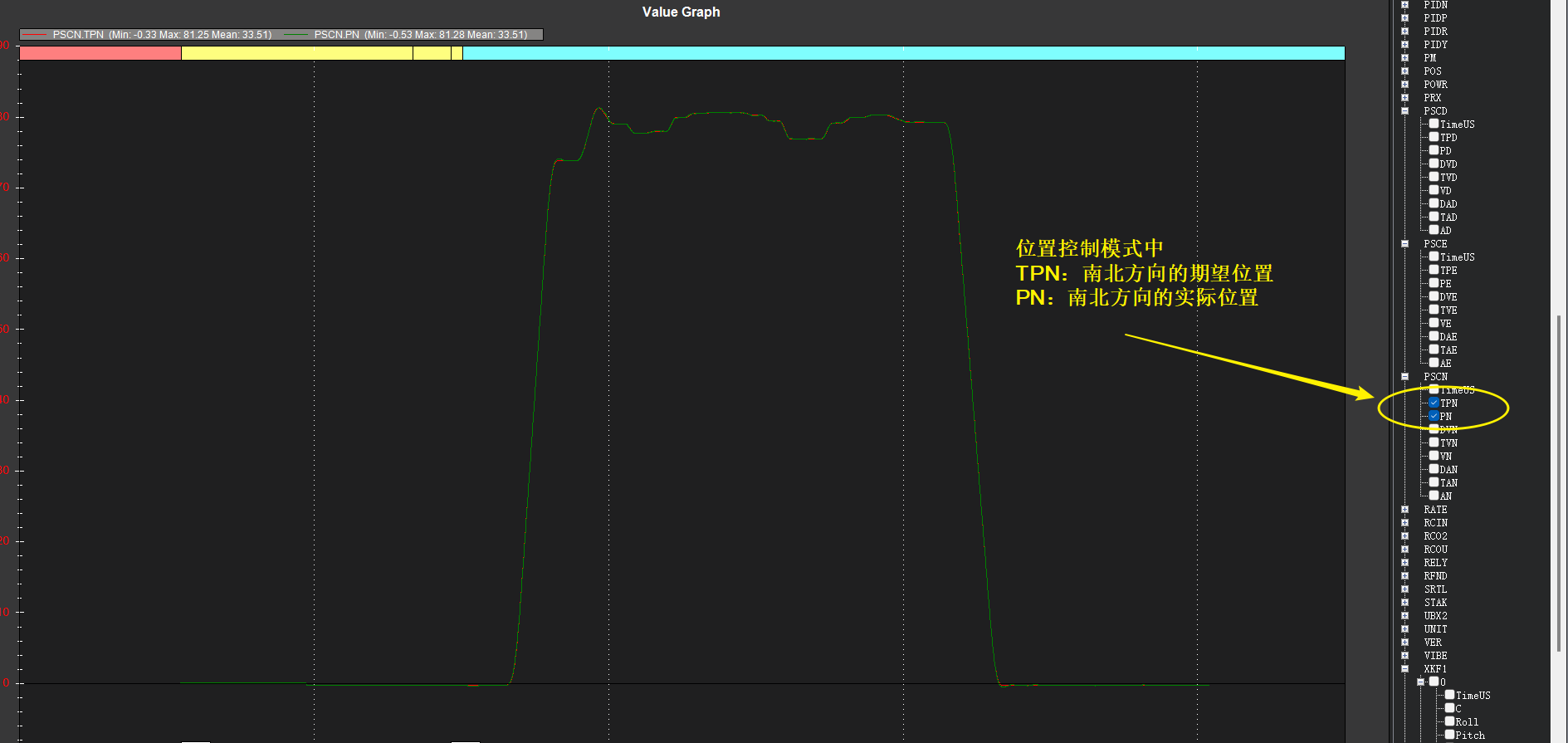Viewport: 1568px width, 743px height.
Task: Select the RCOU tree label
Action: [1435, 550]
